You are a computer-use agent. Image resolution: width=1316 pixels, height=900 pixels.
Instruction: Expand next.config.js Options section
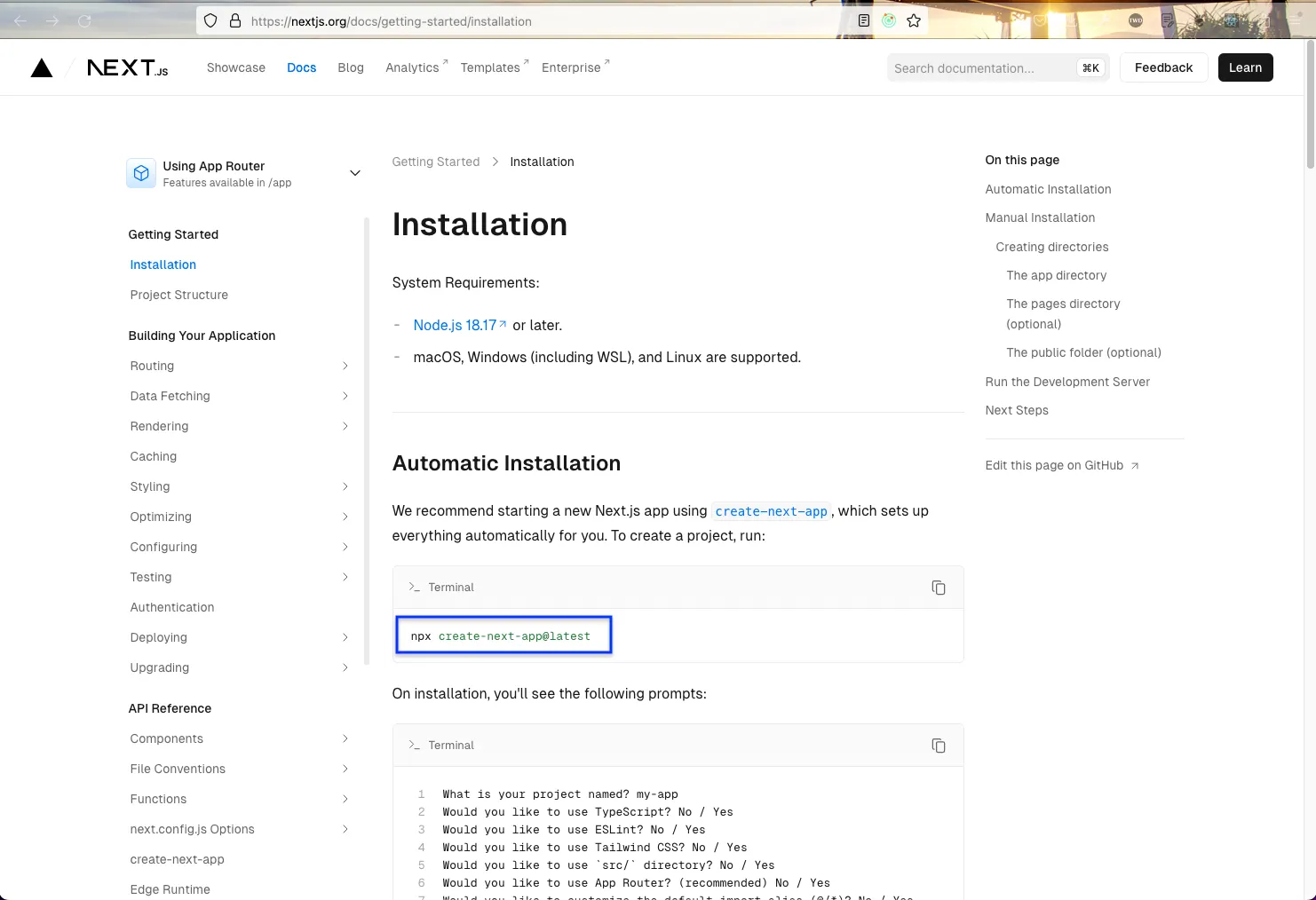click(345, 829)
